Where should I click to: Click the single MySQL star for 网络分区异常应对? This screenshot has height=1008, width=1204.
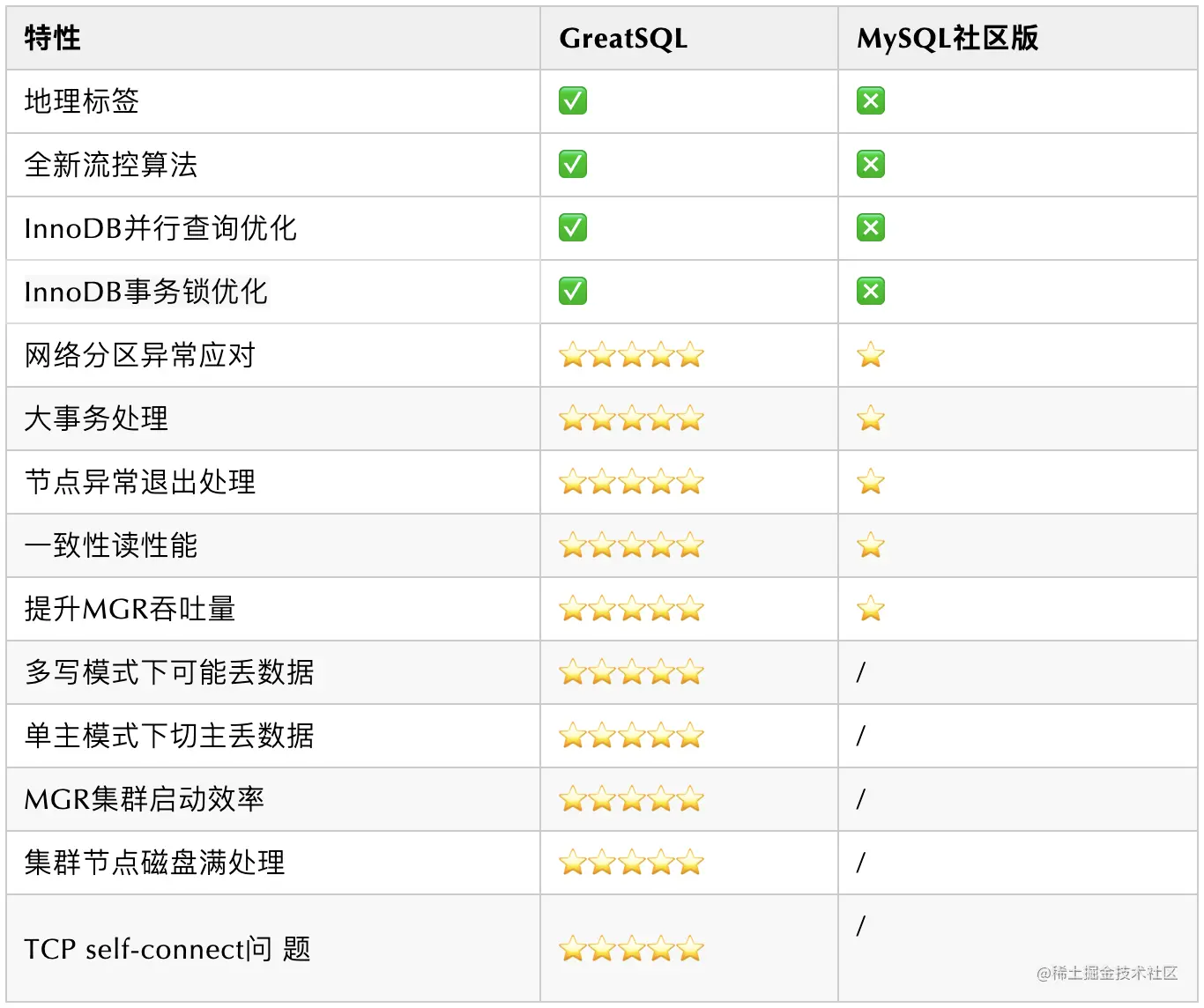[871, 355]
